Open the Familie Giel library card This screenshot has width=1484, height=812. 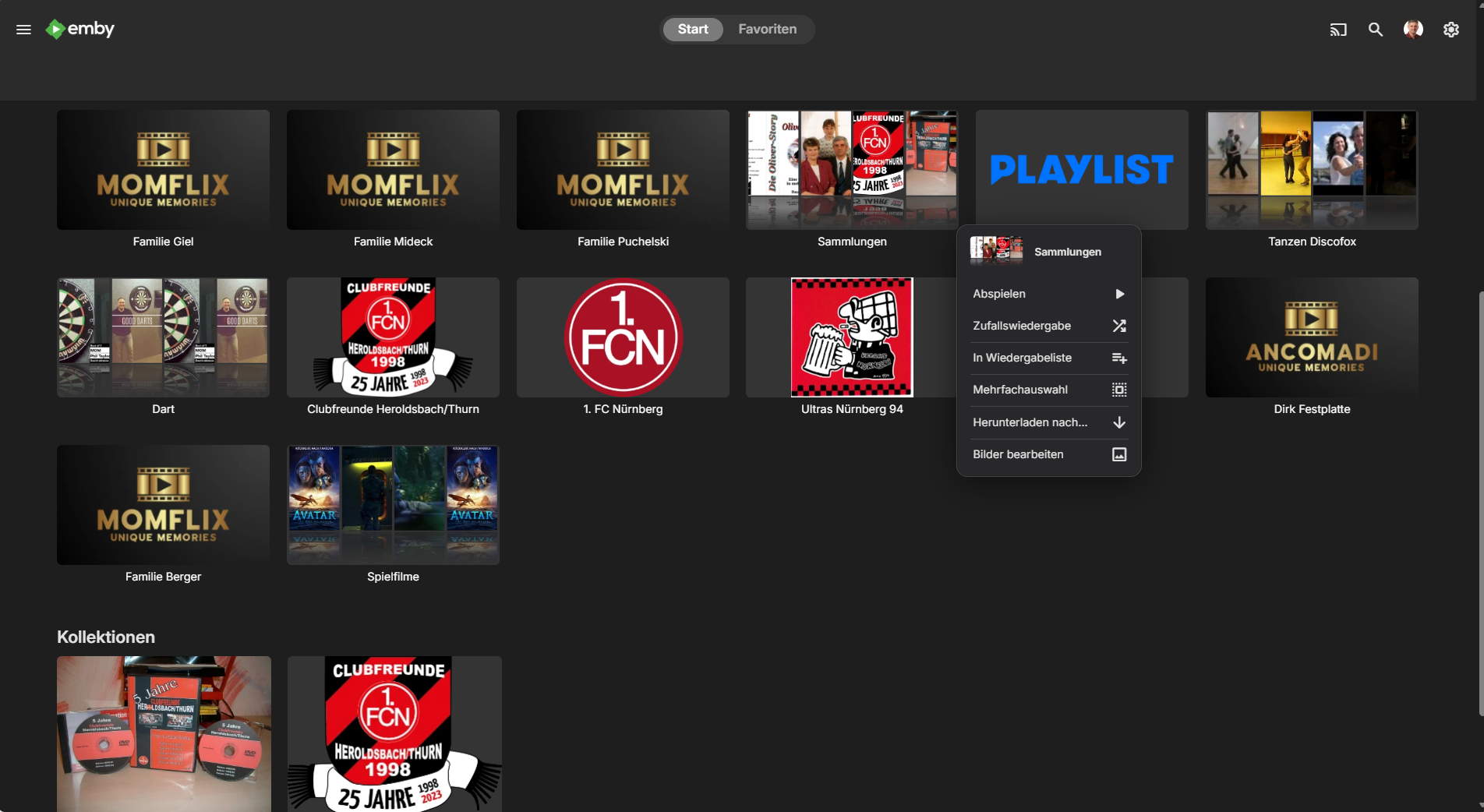[163, 170]
